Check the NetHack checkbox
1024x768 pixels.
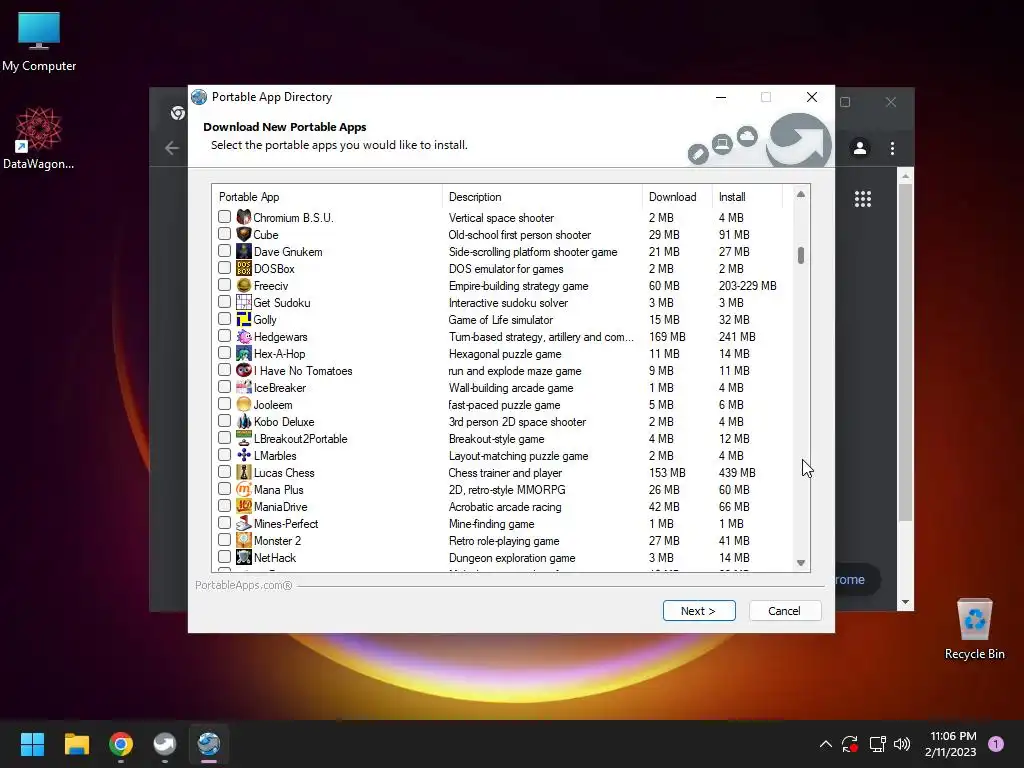pyautogui.click(x=224, y=556)
